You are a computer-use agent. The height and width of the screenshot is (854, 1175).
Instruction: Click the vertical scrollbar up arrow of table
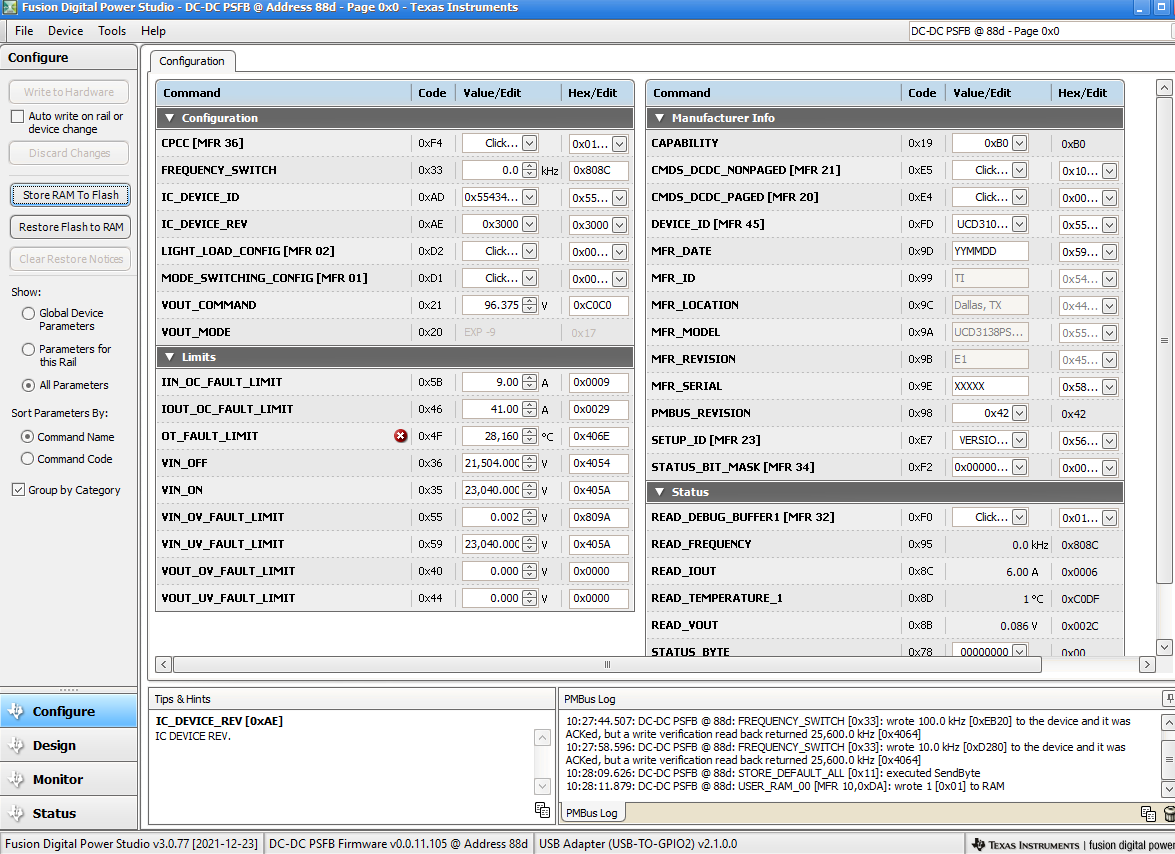(x=1164, y=88)
